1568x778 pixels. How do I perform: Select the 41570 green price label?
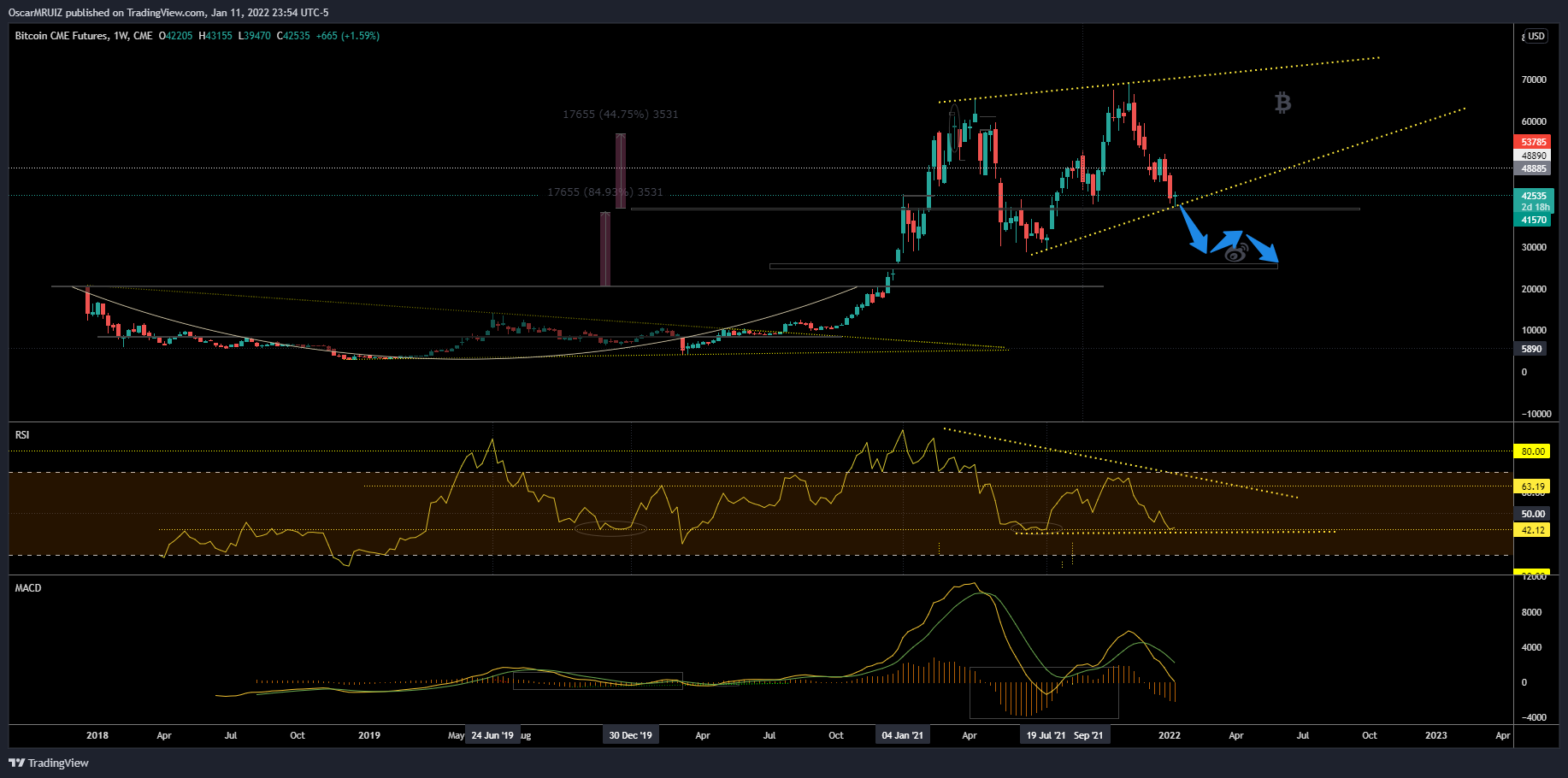[1534, 220]
